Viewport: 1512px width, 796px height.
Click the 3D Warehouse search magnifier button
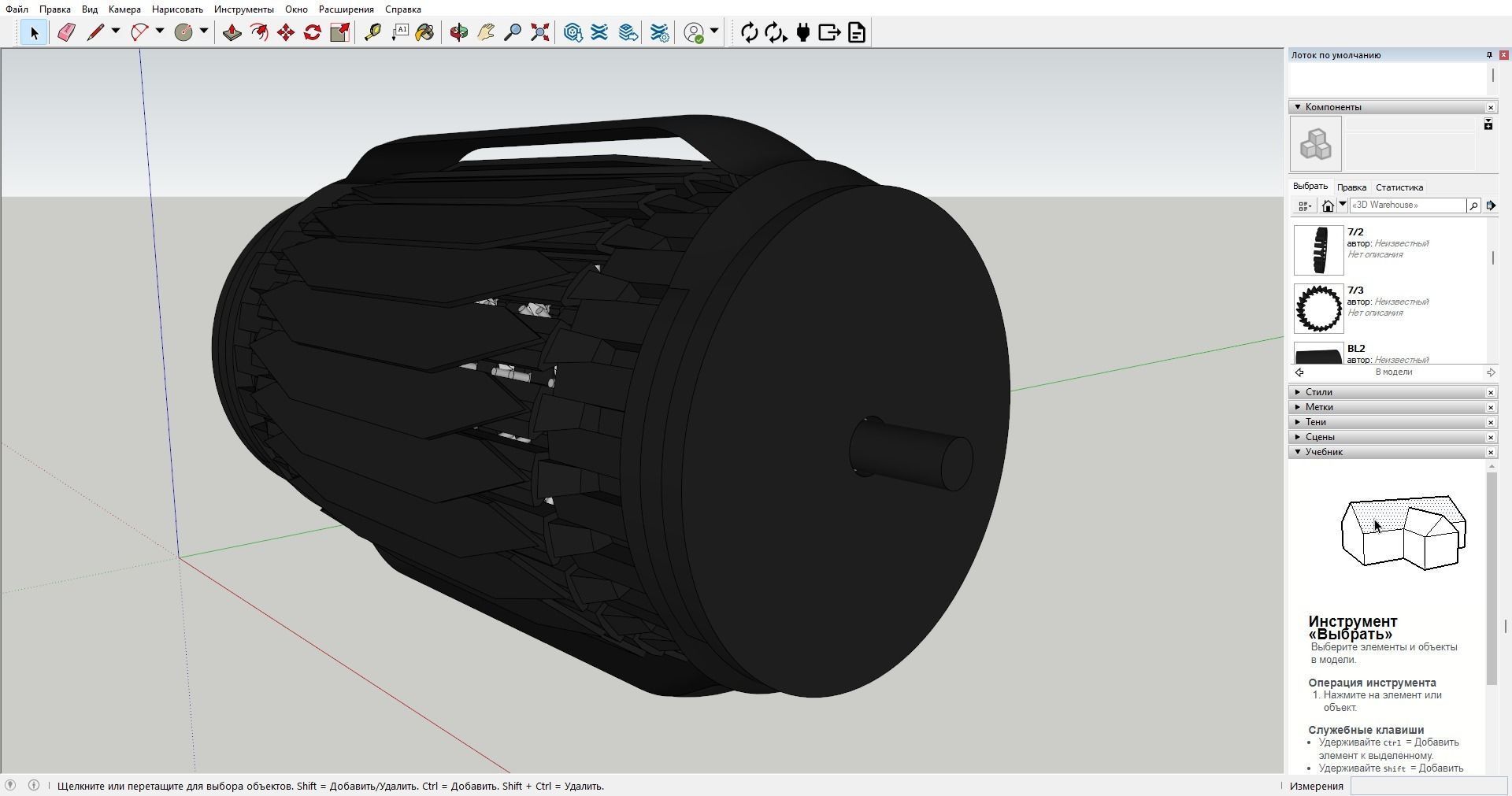pos(1473,205)
